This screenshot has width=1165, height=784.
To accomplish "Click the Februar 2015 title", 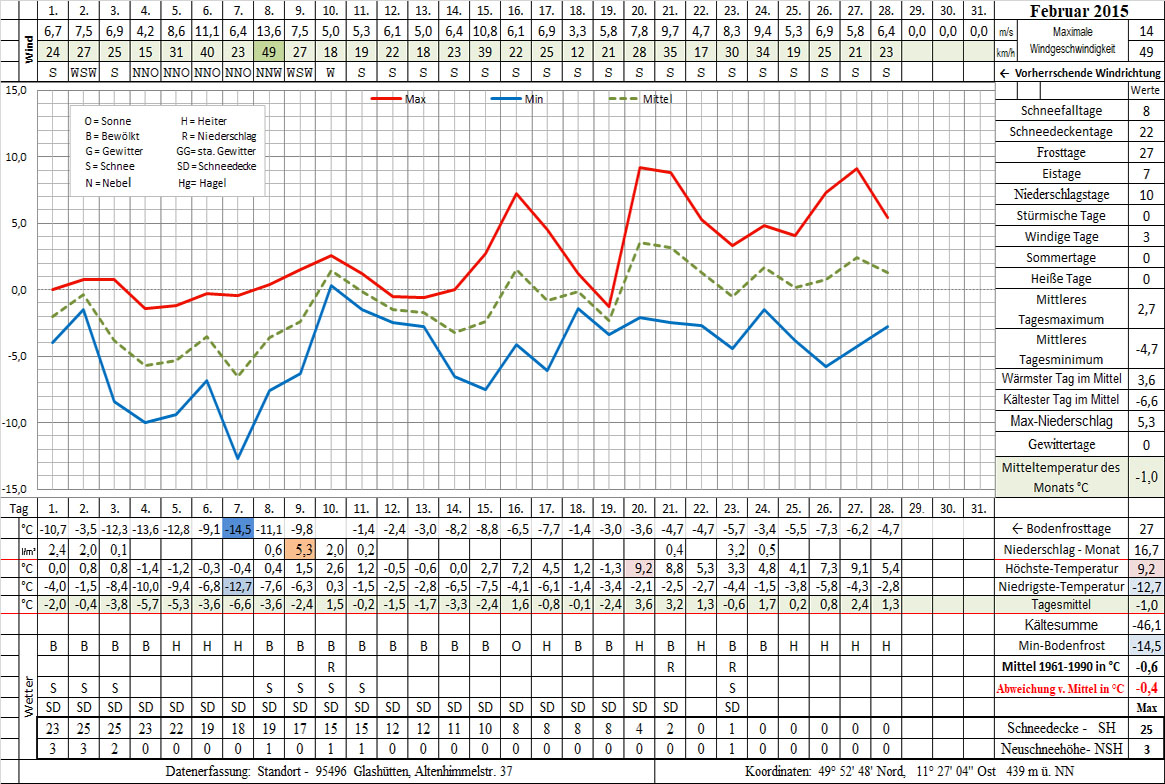I will pos(1083,12).
